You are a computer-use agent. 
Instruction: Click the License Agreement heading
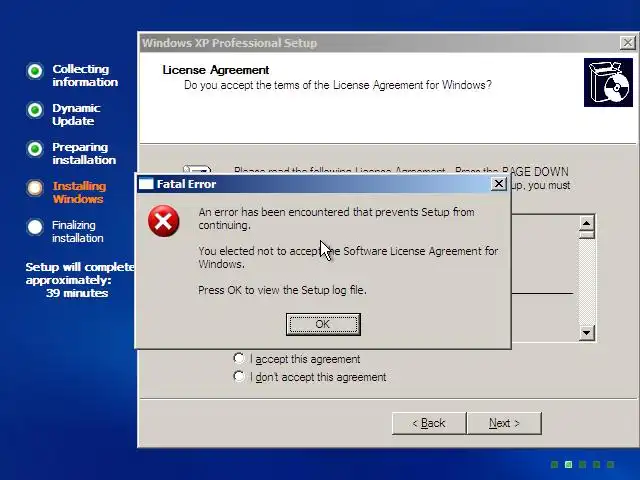(x=216, y=70)
